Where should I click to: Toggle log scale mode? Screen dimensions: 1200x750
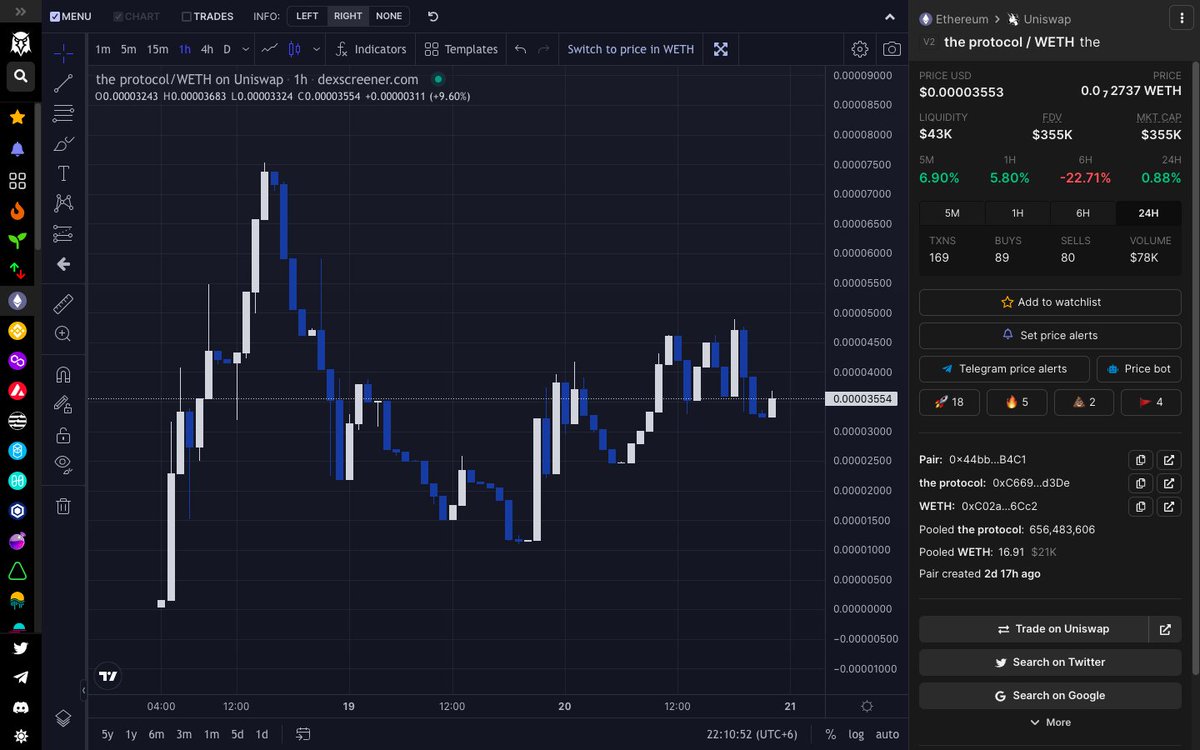point(856,734)
